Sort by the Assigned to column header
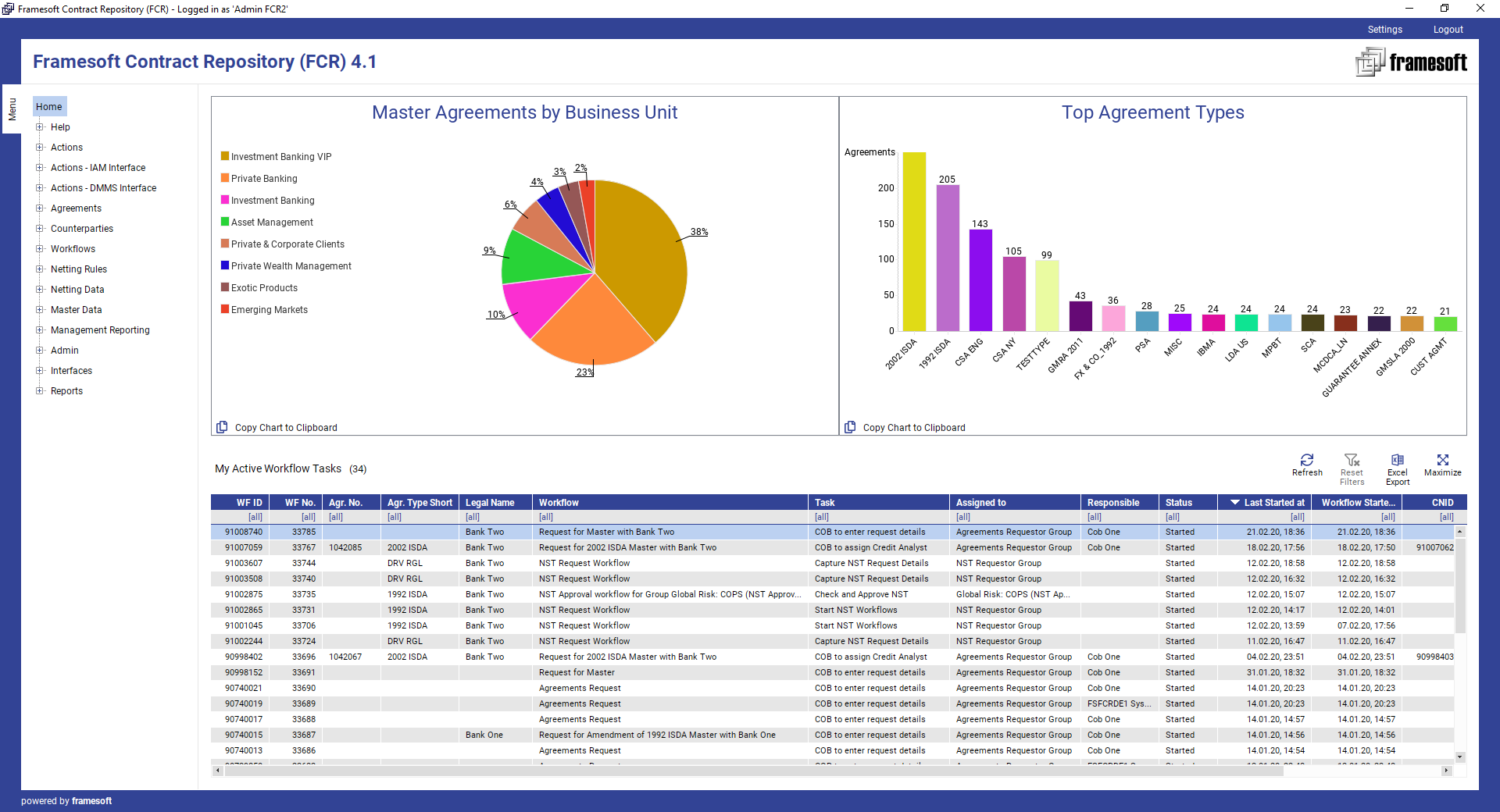Viewport: 1500px width, 812px height. tap(1015, 503)
